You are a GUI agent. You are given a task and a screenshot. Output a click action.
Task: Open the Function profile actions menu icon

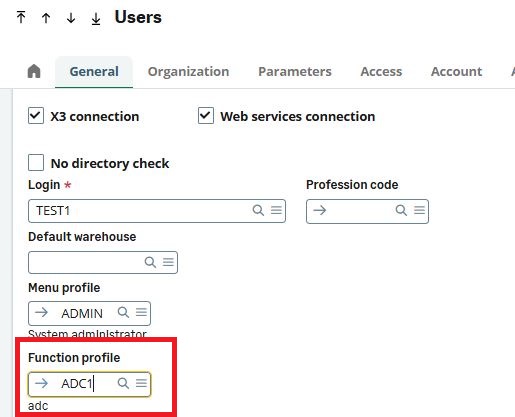pos(141,383)
